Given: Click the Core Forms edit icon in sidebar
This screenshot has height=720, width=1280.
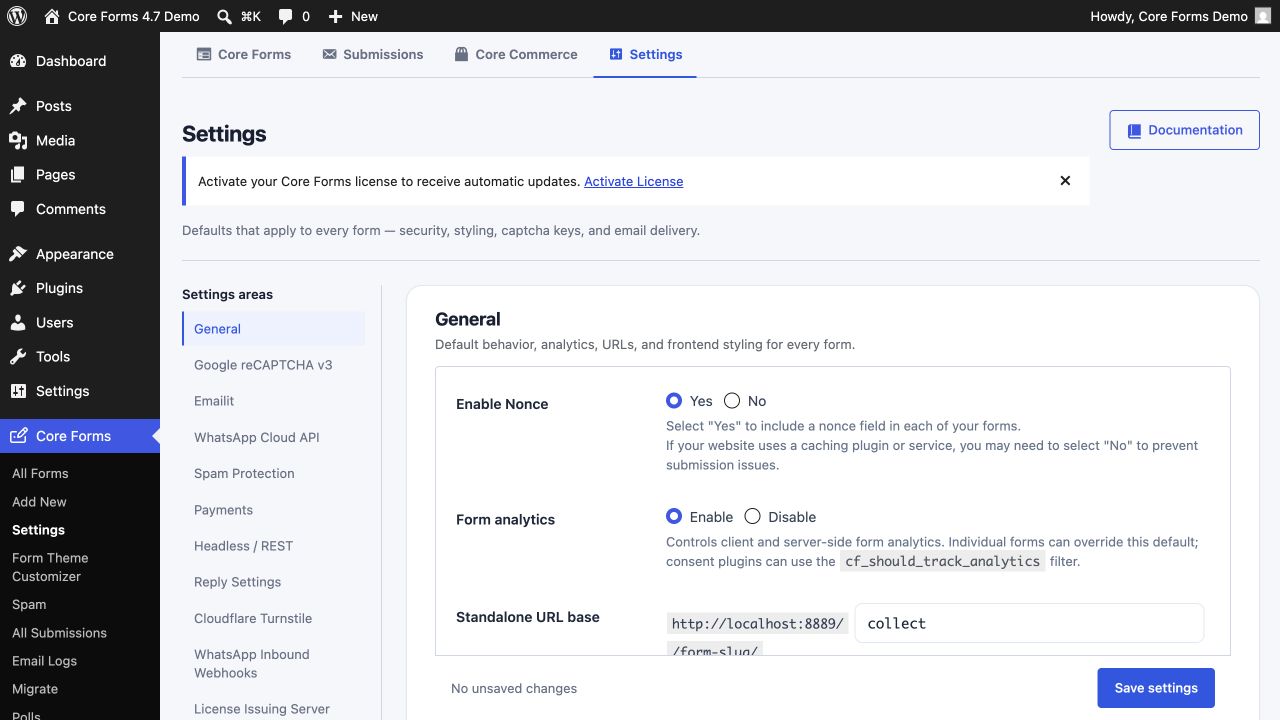Looking at the screenshot, I should point(18,436).
